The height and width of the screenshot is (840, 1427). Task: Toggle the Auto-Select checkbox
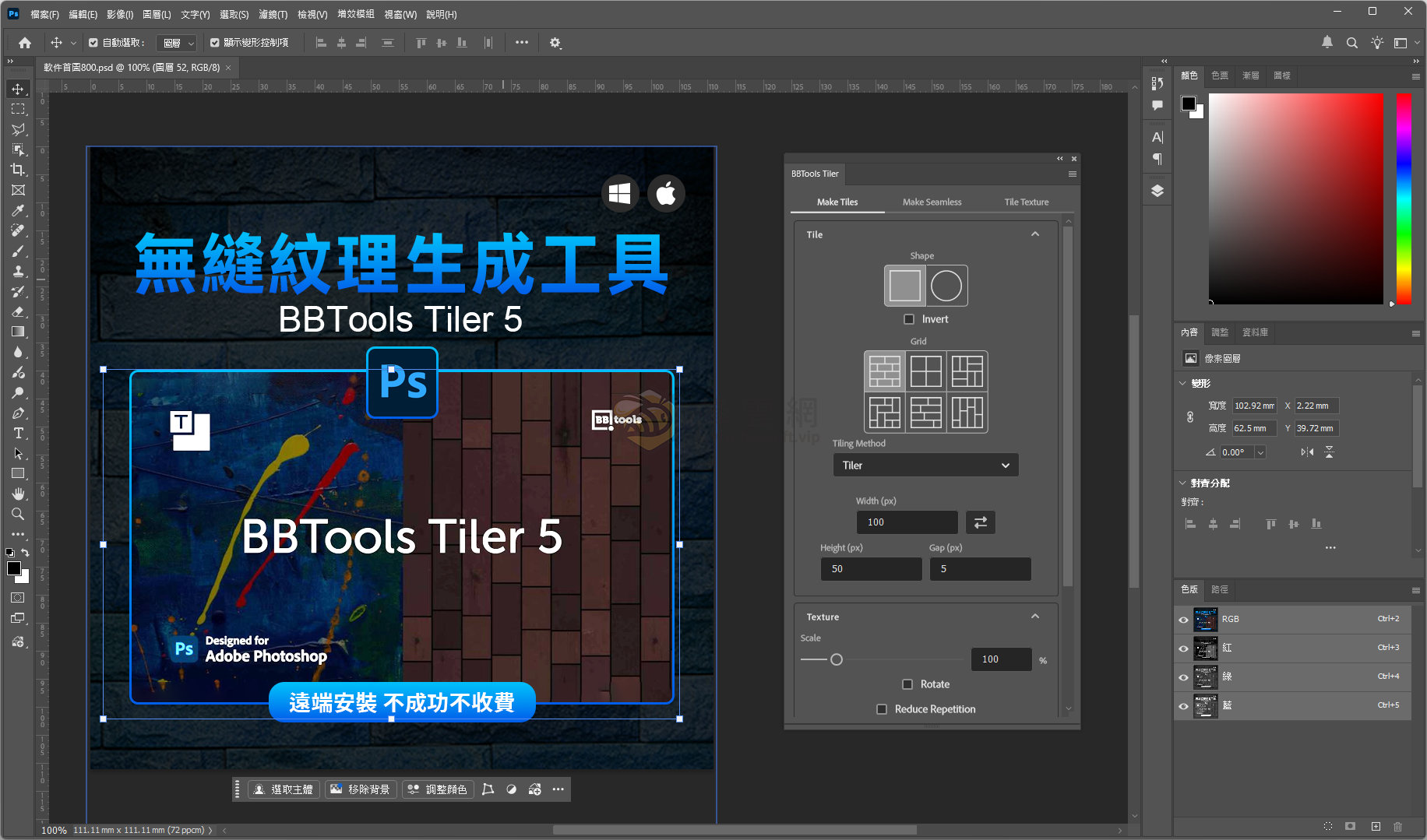93,43
